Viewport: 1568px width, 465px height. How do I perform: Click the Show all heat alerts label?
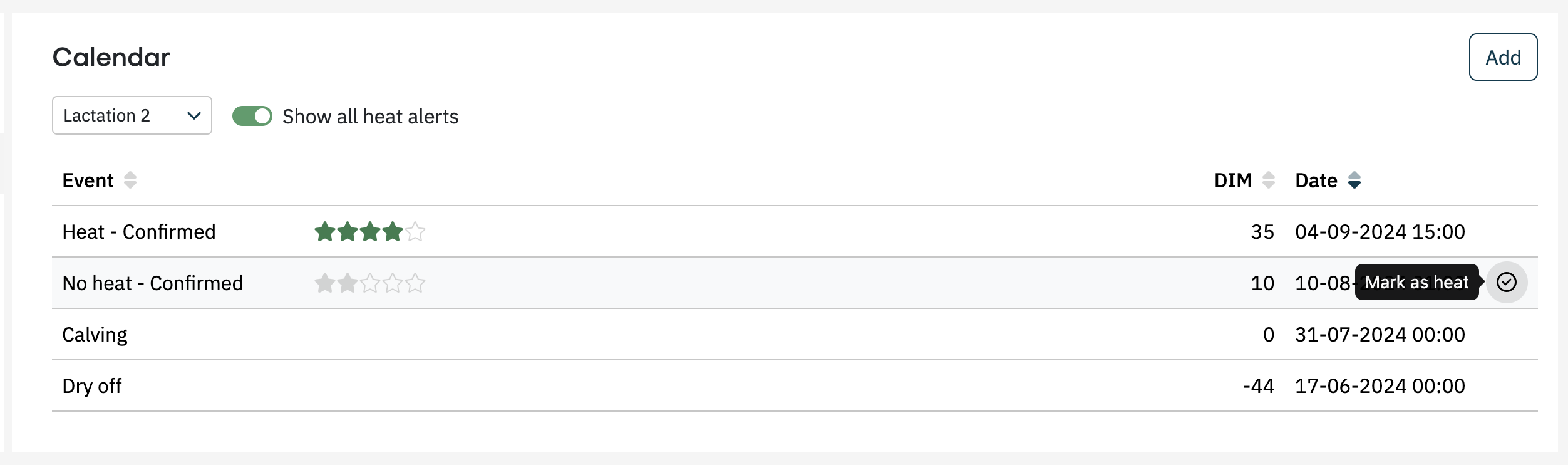pyautogui.click(x=370, y=117)
